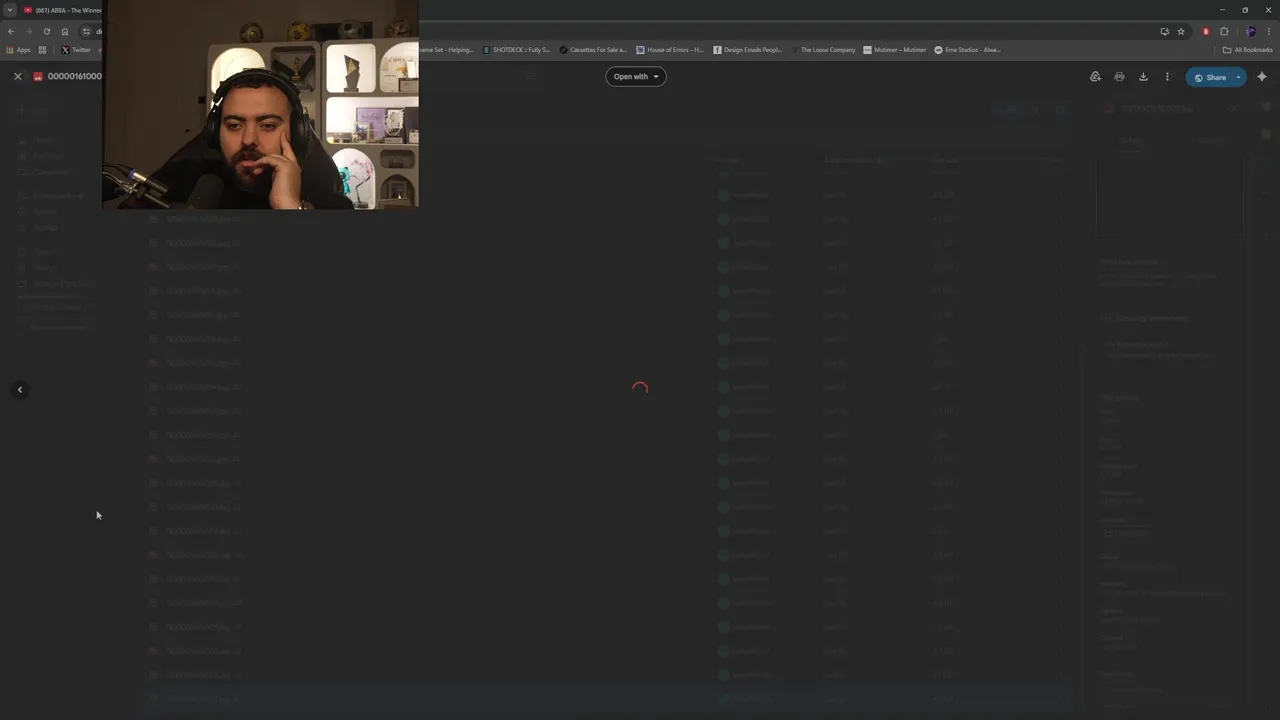Click file type icon beside 00000161000 name
Viewport: 1280px width, 720px height.
pyautogui.click(x=38, y=77)
